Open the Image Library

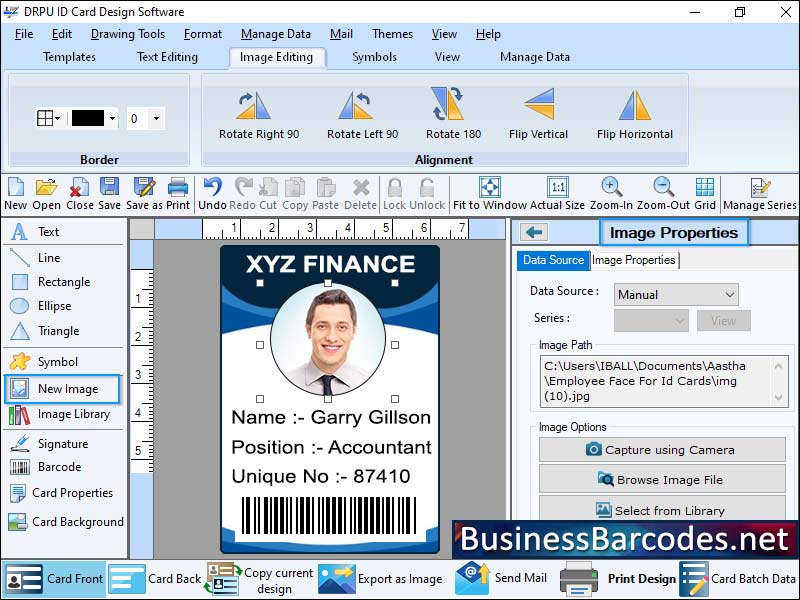(x=59, y=414)
